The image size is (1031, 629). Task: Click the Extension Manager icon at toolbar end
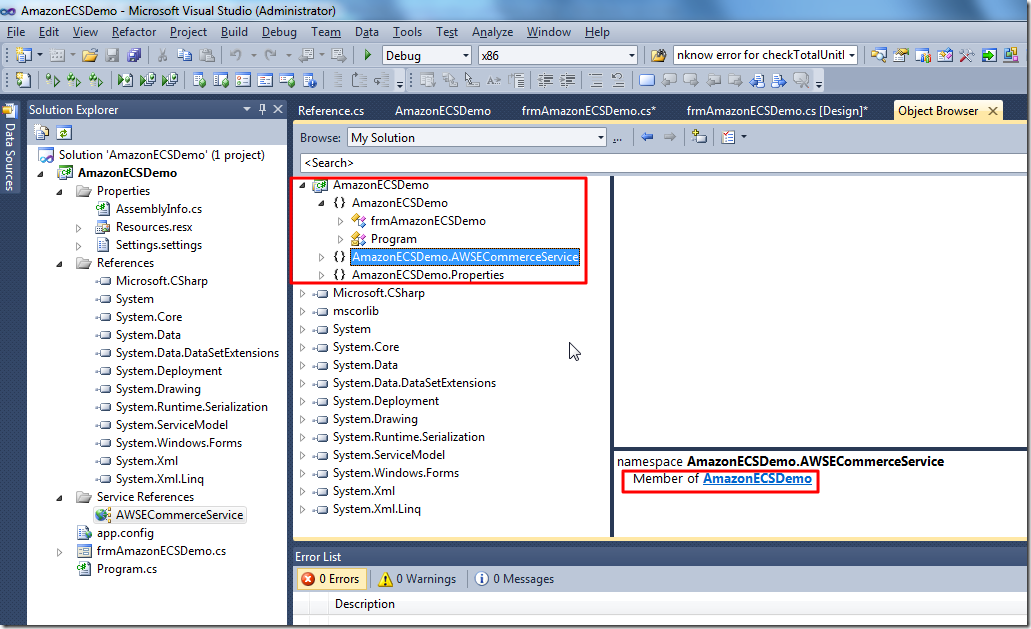point(1011,55)
